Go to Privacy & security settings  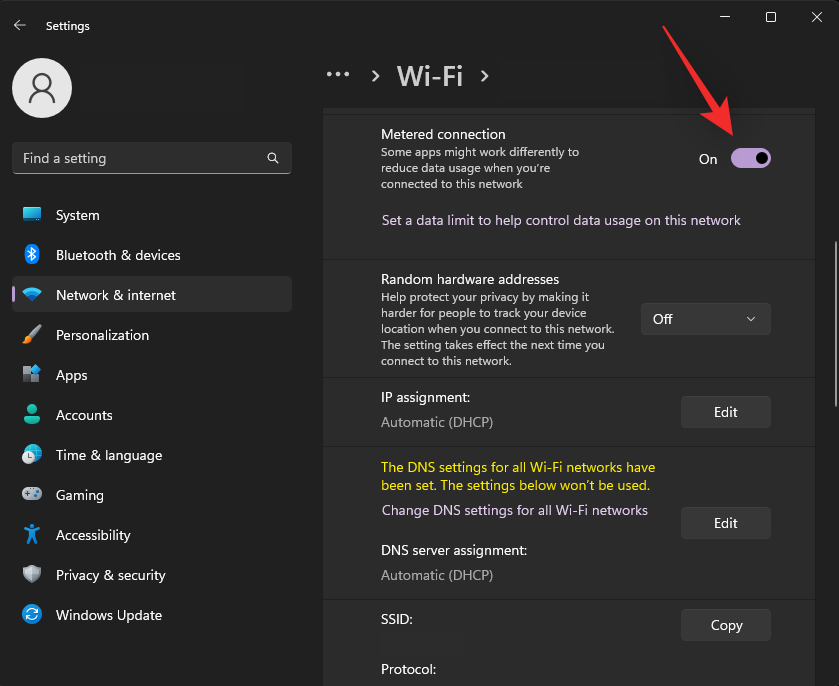110,575
